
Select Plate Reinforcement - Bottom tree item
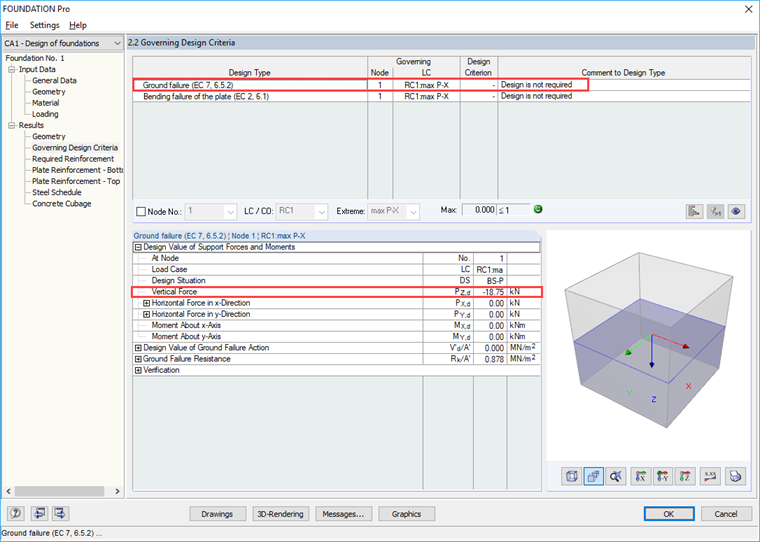(x=78, y=170)
